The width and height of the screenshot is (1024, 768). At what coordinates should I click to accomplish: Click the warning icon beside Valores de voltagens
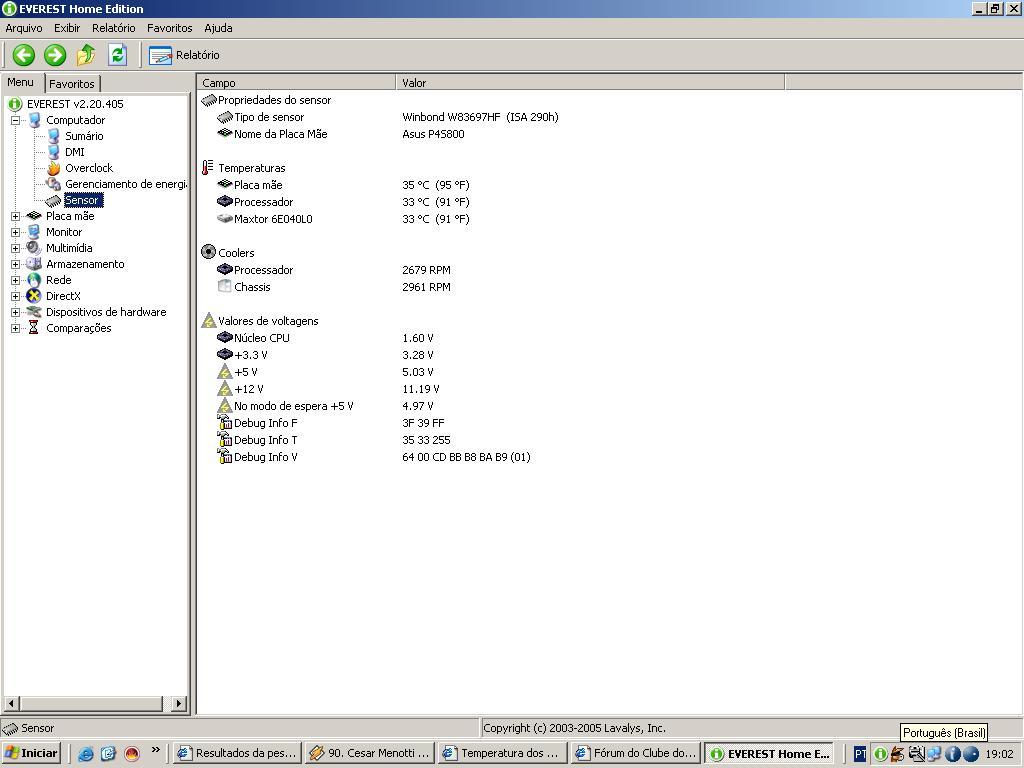pyautogui.click(x=208, y=321)
